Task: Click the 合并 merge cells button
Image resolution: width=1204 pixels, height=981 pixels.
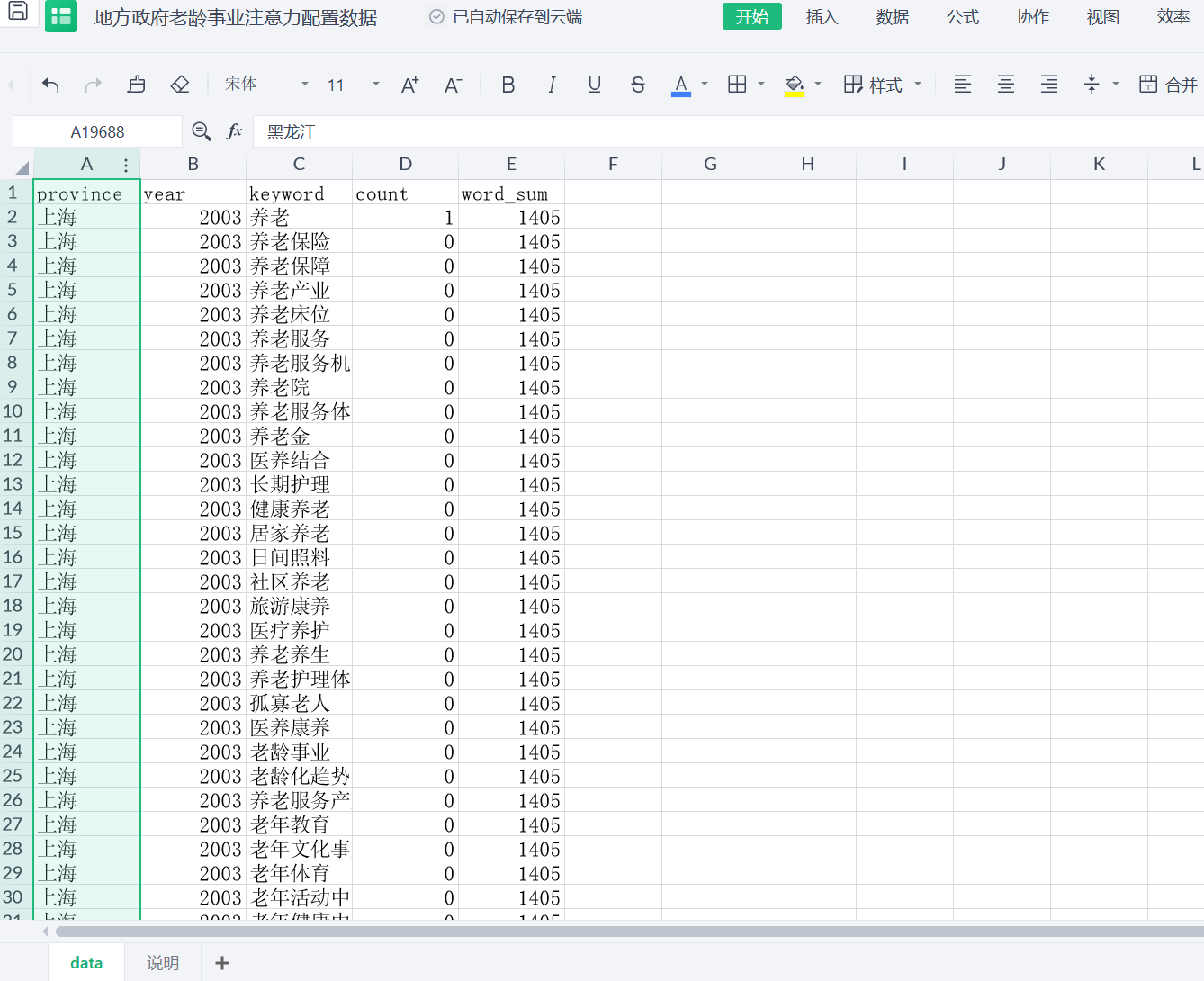Action: pyautogui.click(x=1168, y=85)
